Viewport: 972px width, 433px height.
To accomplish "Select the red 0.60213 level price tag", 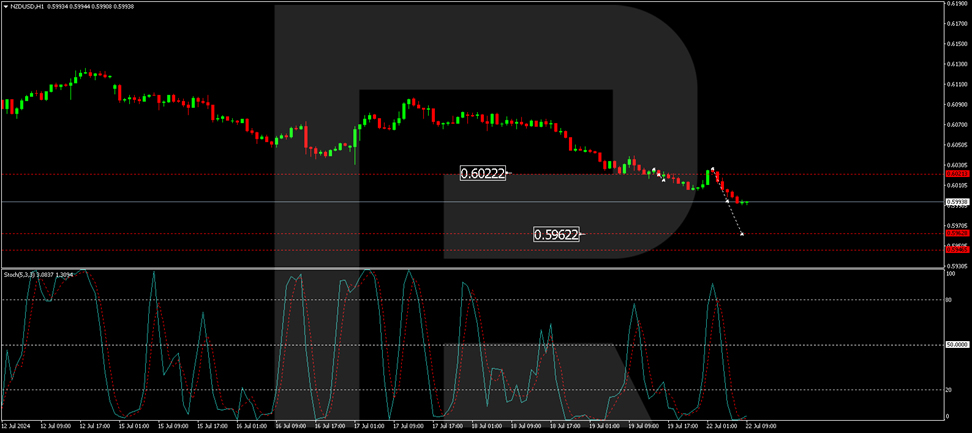I will (957, 175).
